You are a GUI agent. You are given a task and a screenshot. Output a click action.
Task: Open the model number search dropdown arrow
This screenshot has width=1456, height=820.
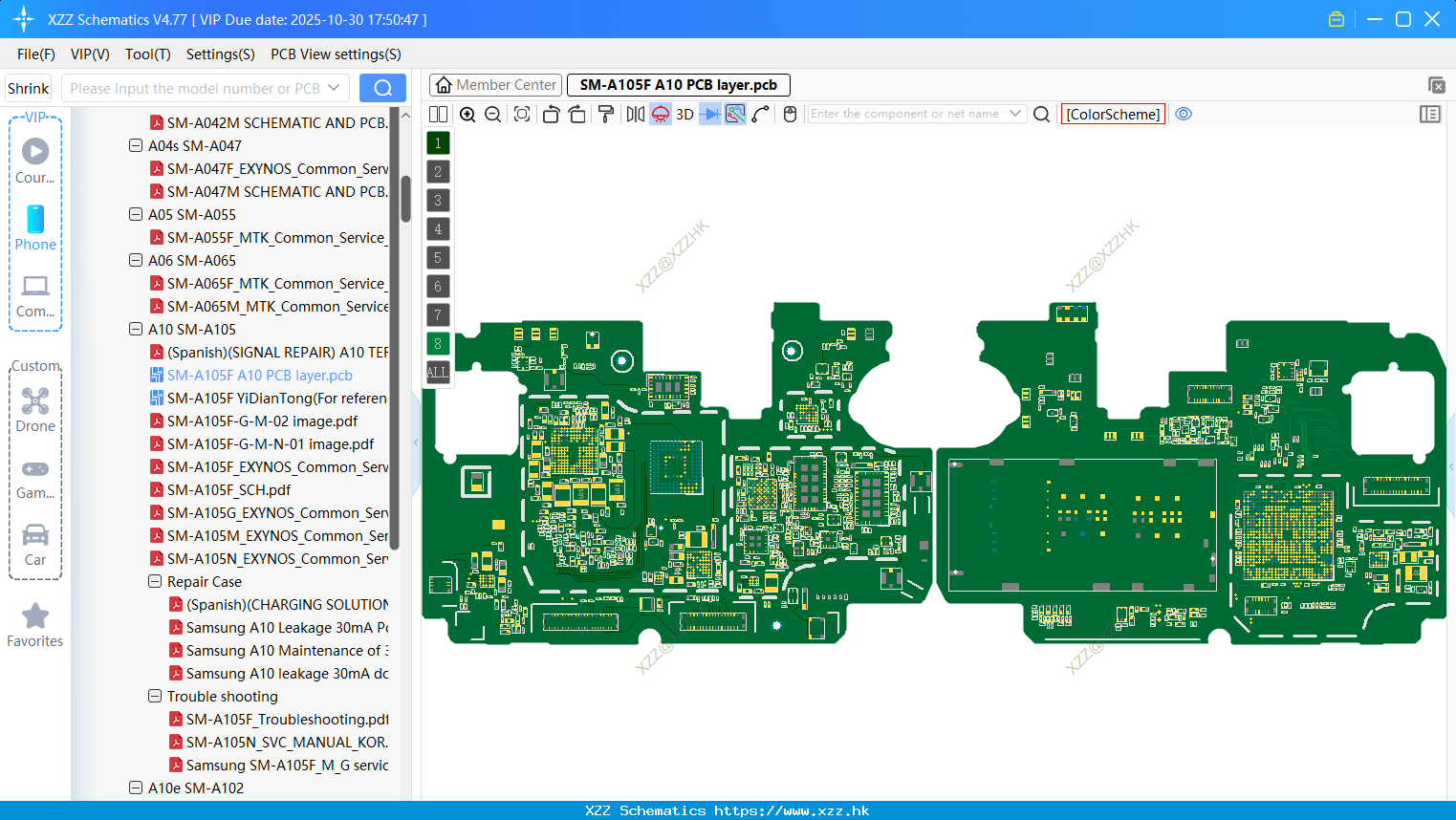[x=334, y=88]
